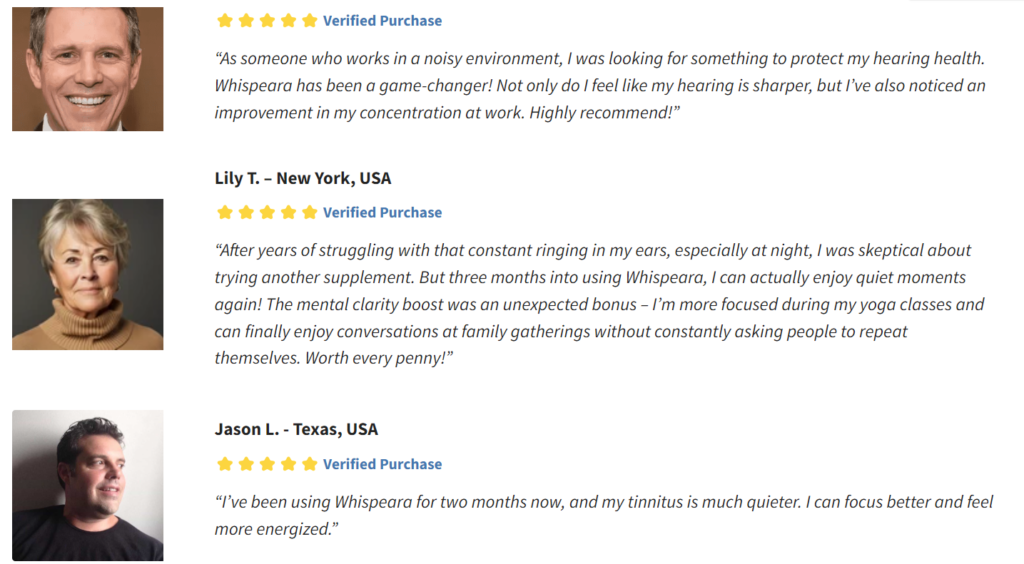This screenshot has height=564, width=1024.
Task: Click the fifth star in Jason L.'s rating
Action: click(x=310, y=464)
